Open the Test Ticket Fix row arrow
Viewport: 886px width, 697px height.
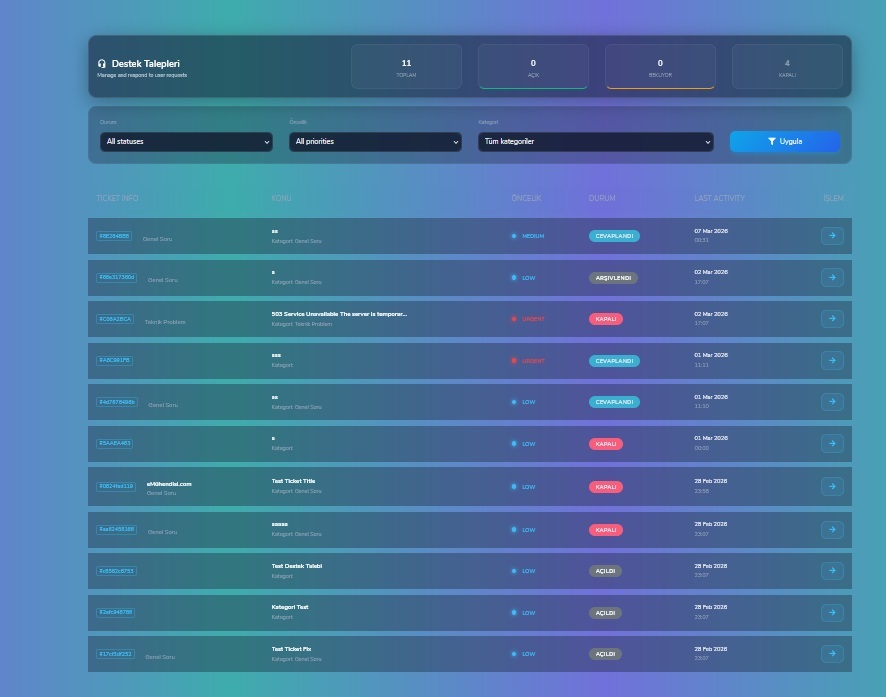coord(832,654)
